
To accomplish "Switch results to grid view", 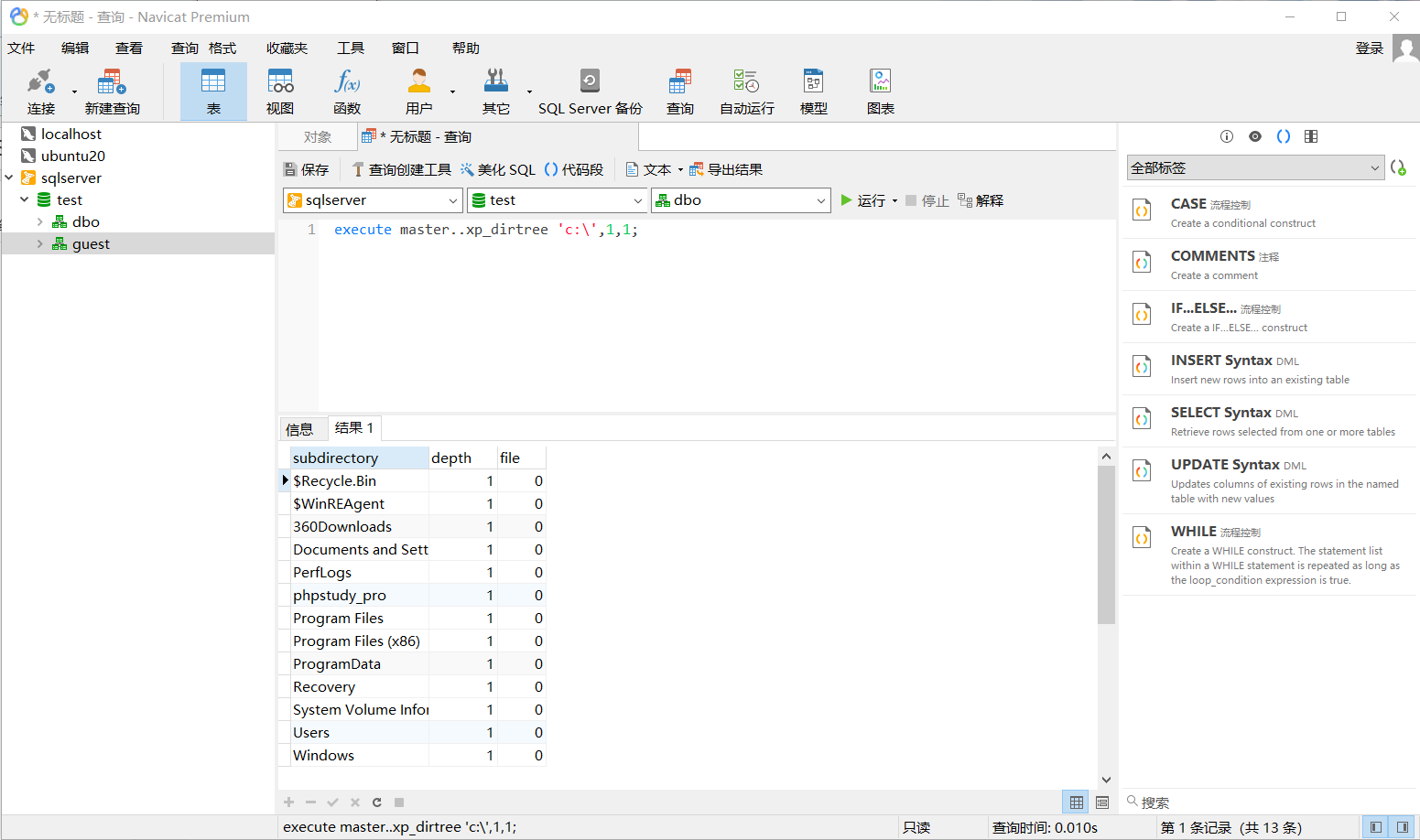I will (1076, 802).
